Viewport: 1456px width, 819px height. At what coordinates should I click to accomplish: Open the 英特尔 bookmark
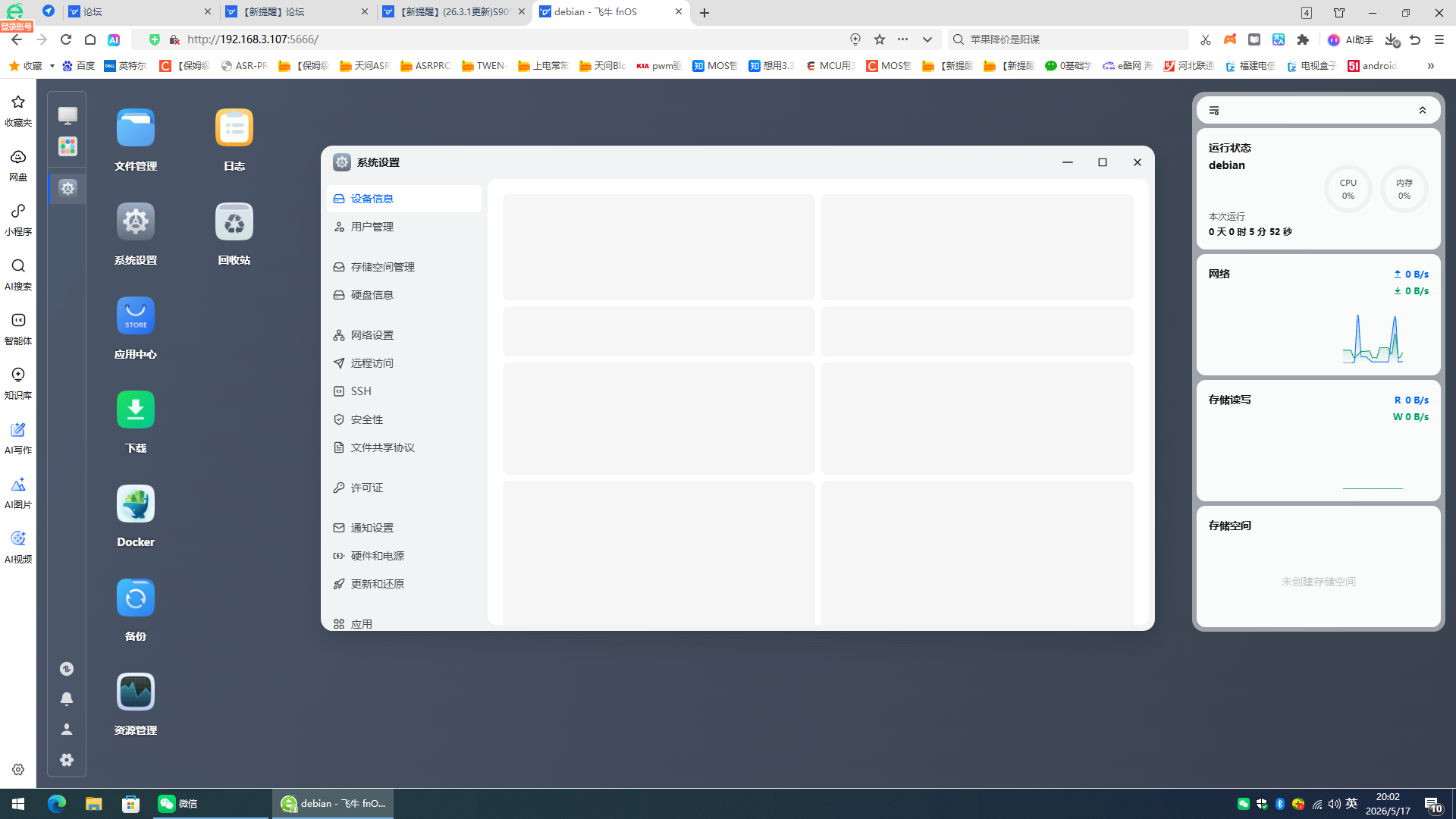125,66
